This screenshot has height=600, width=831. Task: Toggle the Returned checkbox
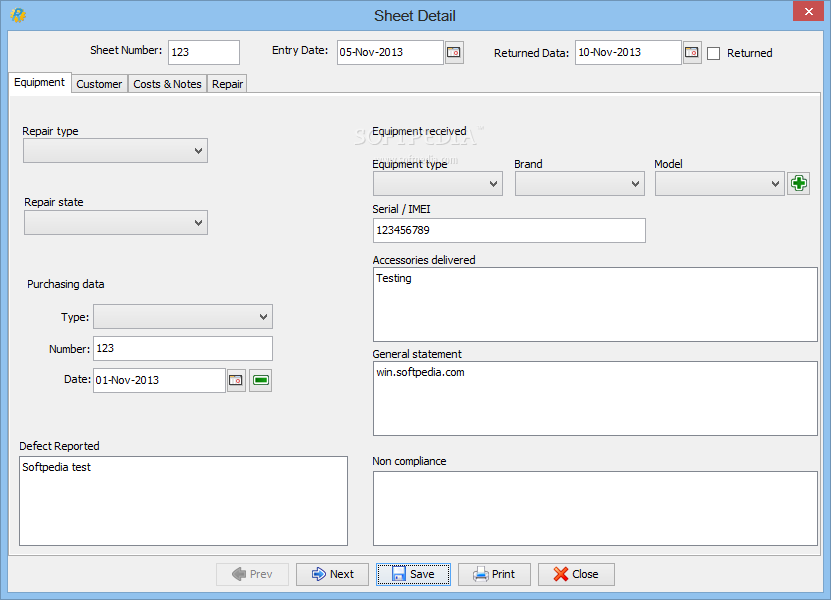[713, 54]
